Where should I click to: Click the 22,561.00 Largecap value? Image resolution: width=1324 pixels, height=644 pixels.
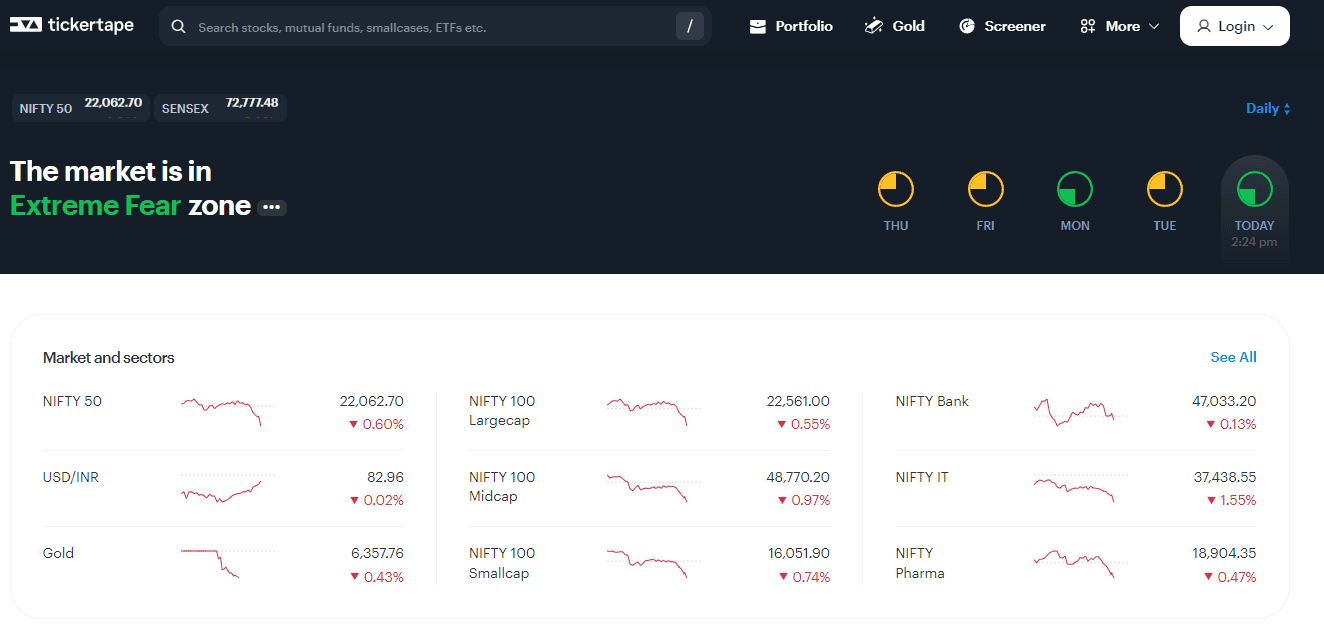point(798,401)
